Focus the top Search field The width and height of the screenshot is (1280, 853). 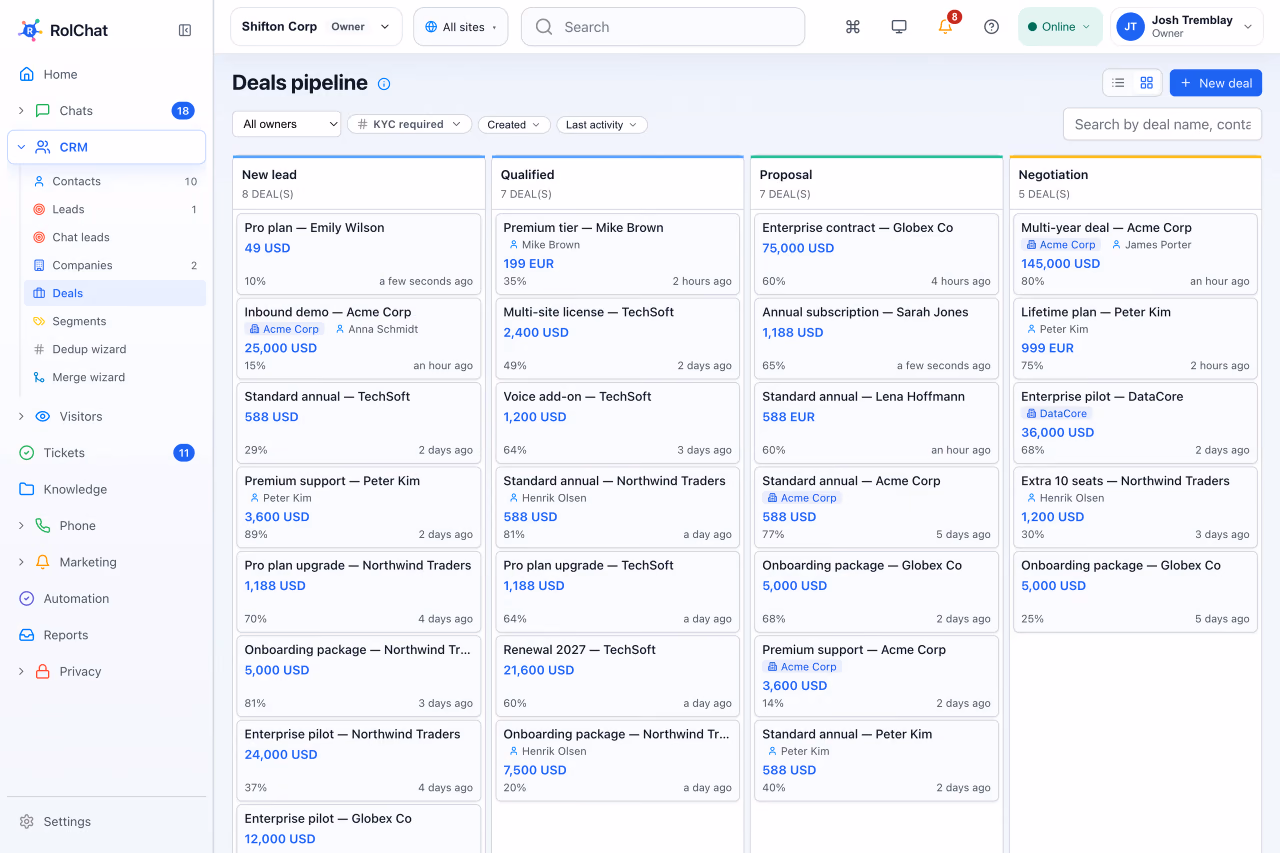(663, 27)
